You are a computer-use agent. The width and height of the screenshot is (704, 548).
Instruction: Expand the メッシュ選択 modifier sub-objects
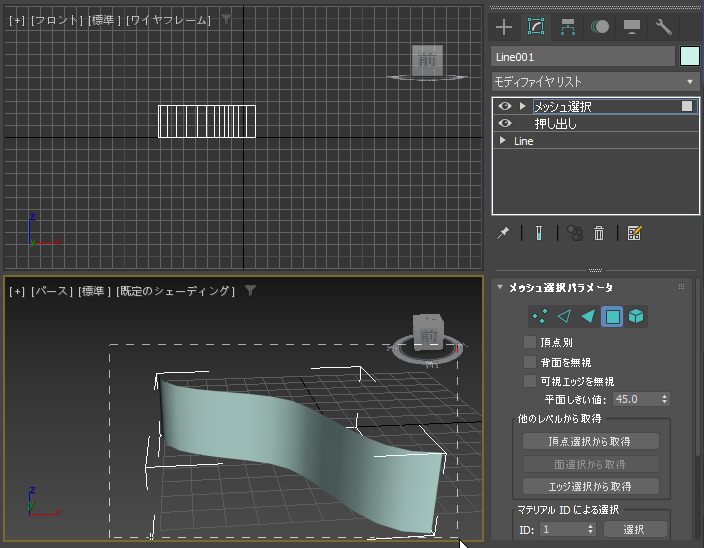coord(522,106)
